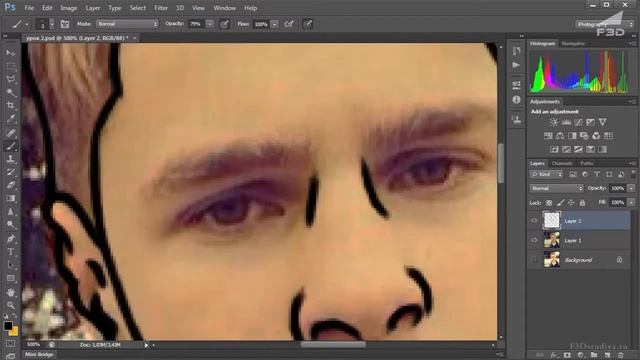Viewport: 640px width, 360px height.
Task: Toggle lock position icon
Action: 571,202
